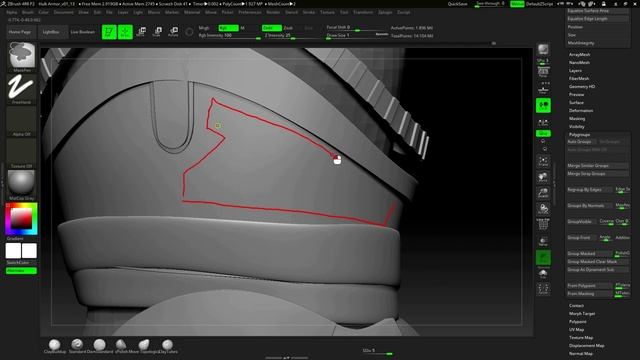640x360 pixels.
Task: Expand the Masking section
Action: tap(577, 118)
